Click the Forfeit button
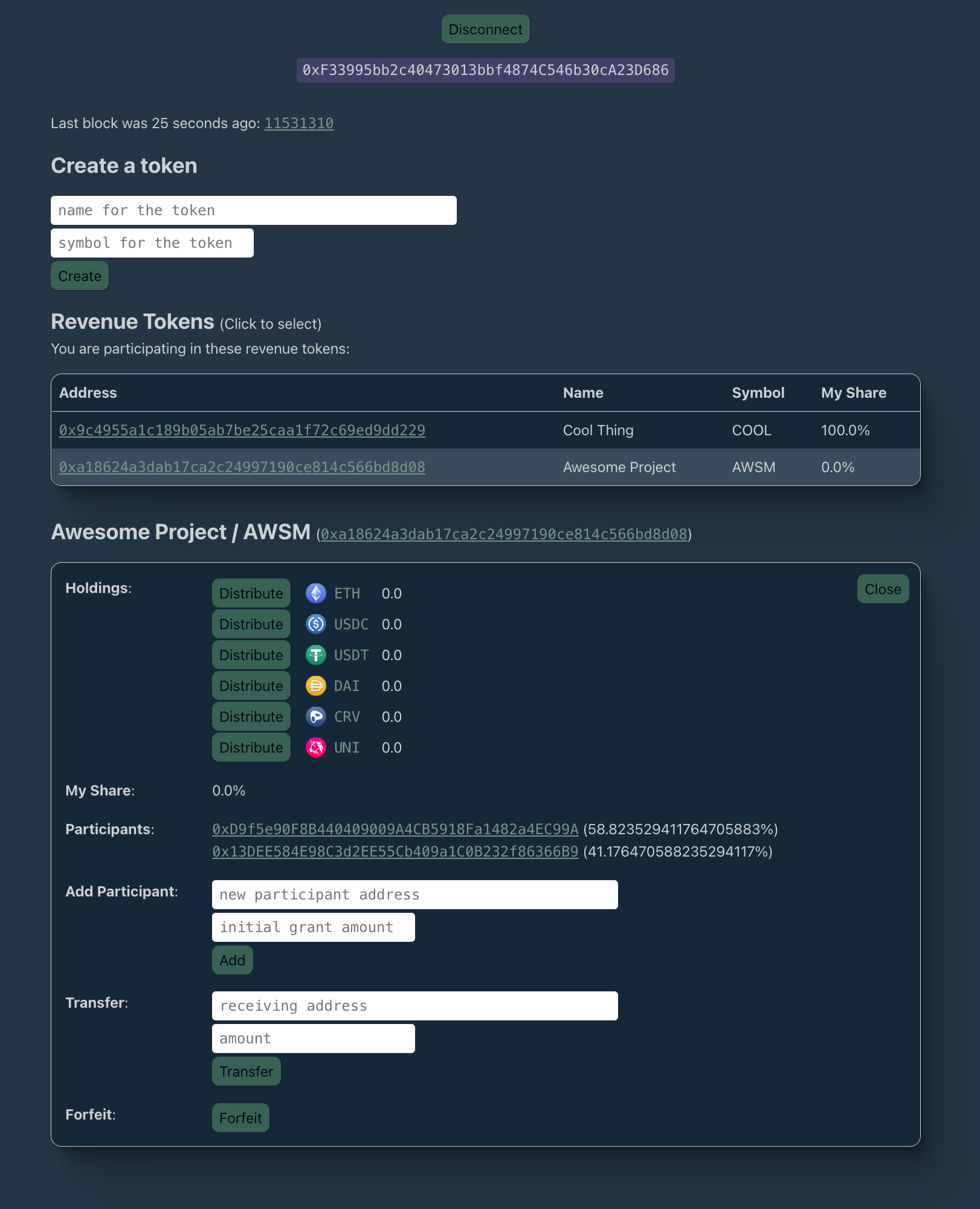The width and height of the screenshot is (980, 1209). pyautogui.click(x=240, y=1118)
